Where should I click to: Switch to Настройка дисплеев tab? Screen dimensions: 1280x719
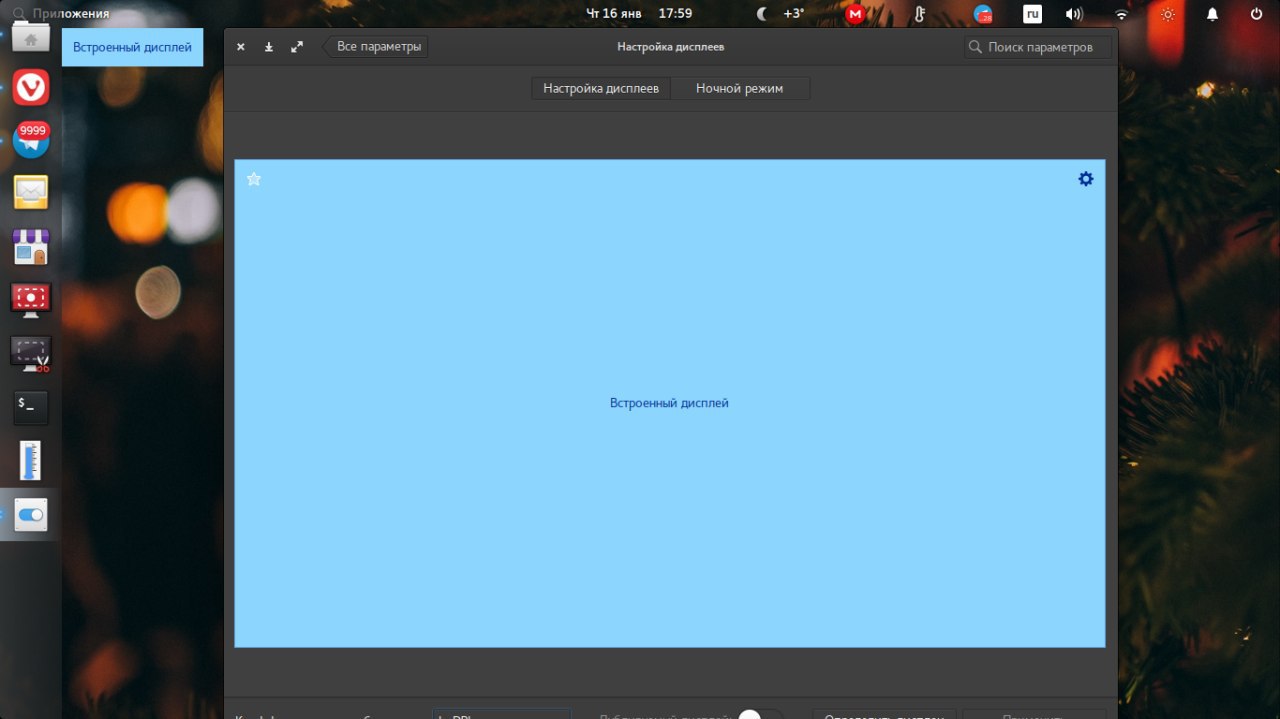[x=601, y=88]
